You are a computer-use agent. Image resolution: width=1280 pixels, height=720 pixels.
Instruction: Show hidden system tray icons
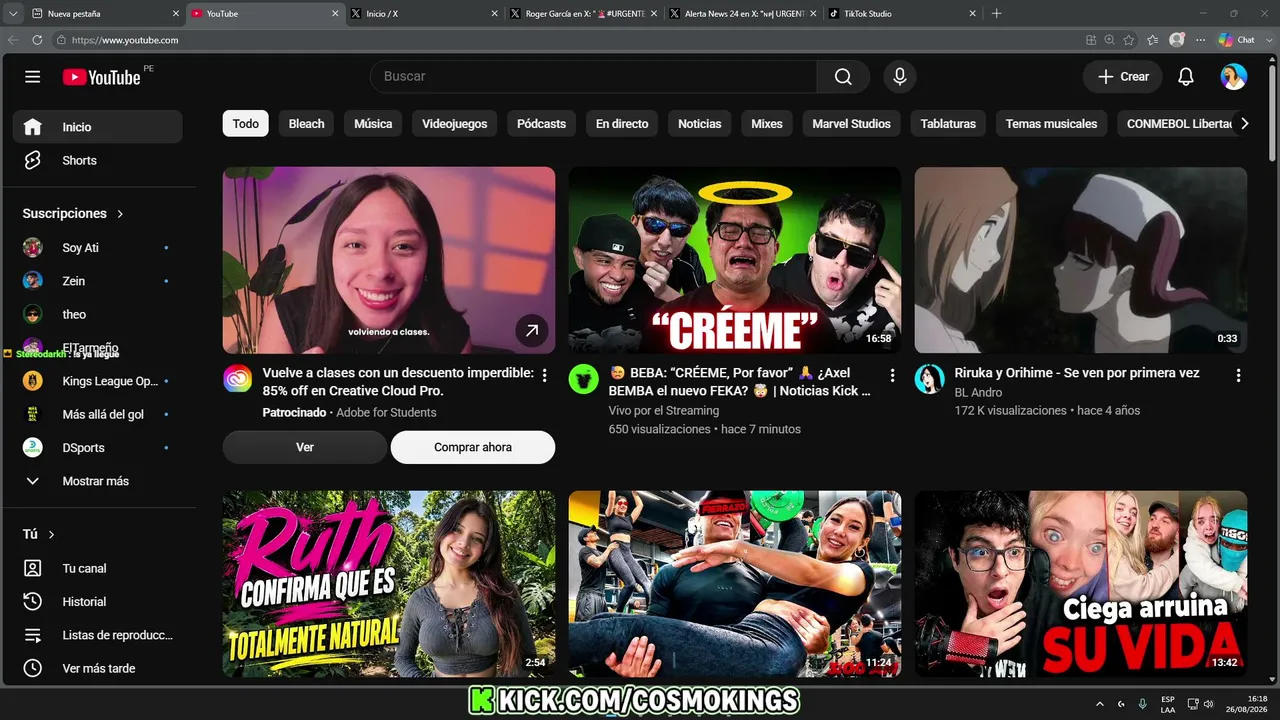click(1101, 704)
